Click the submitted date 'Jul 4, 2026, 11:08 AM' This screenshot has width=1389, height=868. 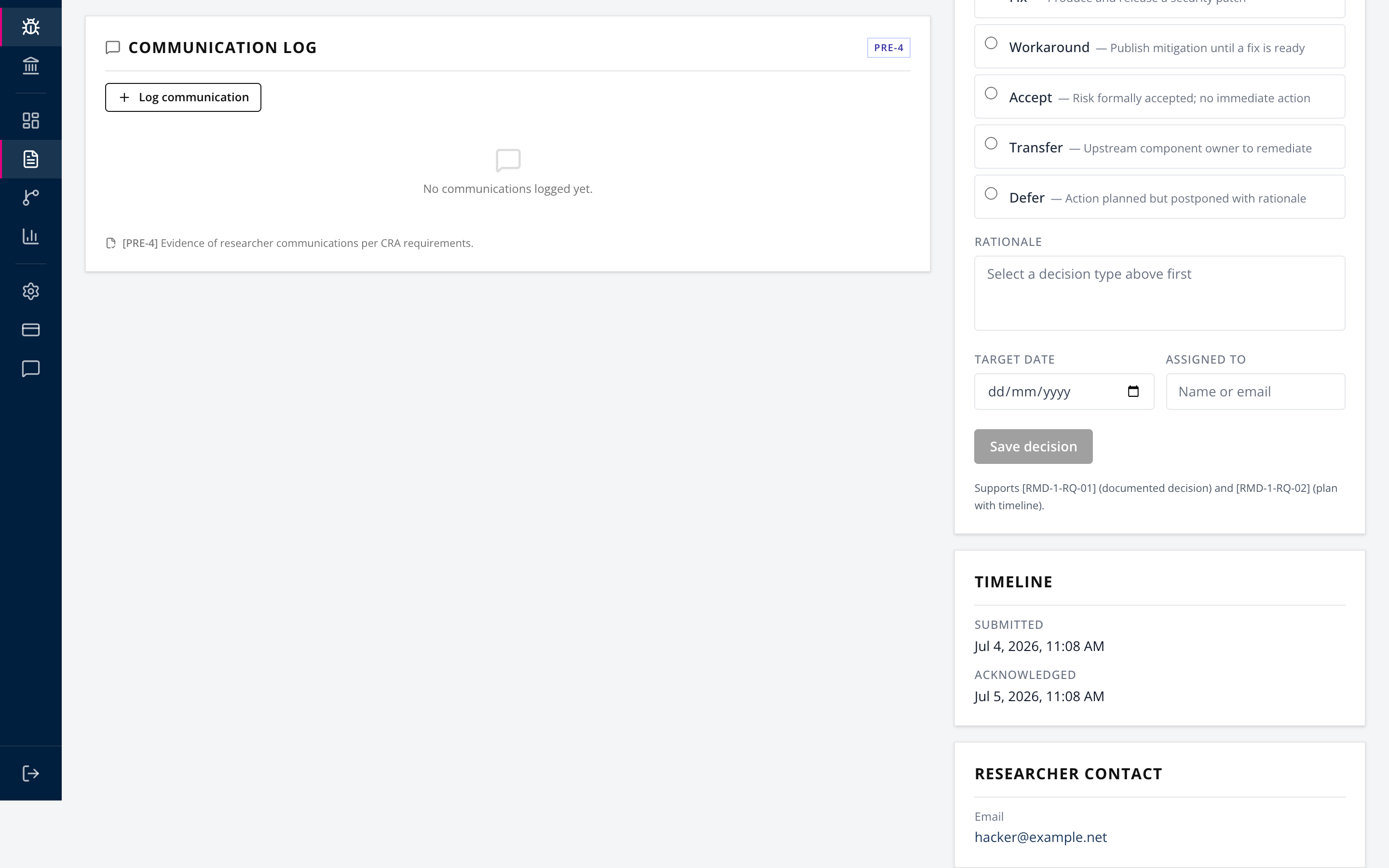point(1039,646)
